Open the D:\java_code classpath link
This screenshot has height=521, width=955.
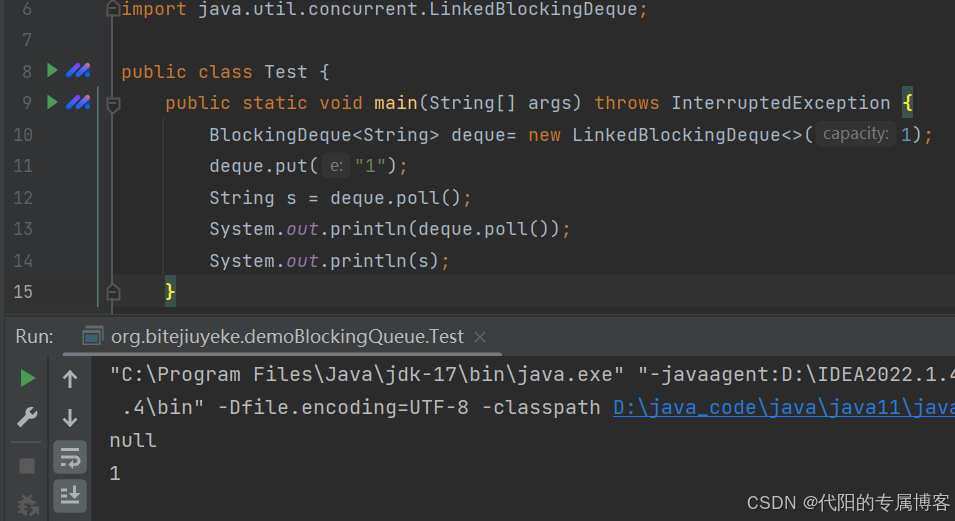(784, 407)
